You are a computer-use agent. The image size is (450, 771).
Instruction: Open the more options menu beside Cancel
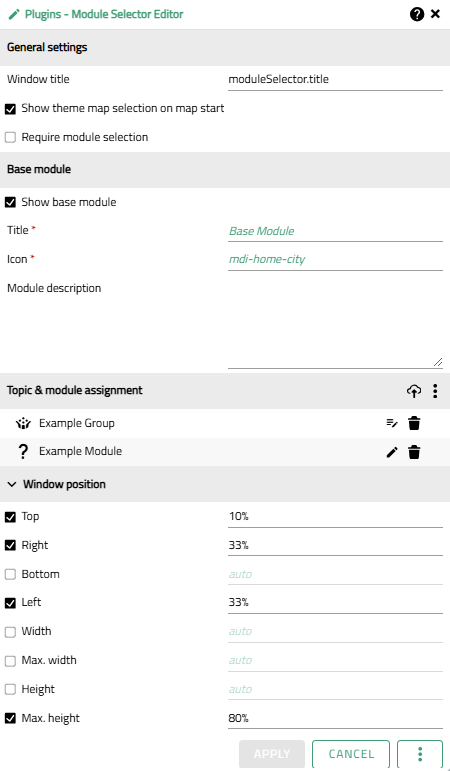coord(420,754)
